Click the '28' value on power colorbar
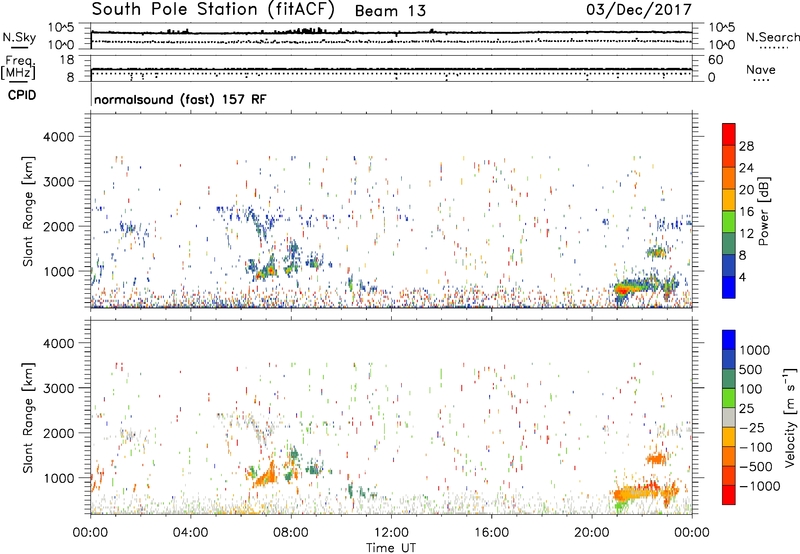The height and width of the screenshot is (554, 800). click(x=746, y=146)
